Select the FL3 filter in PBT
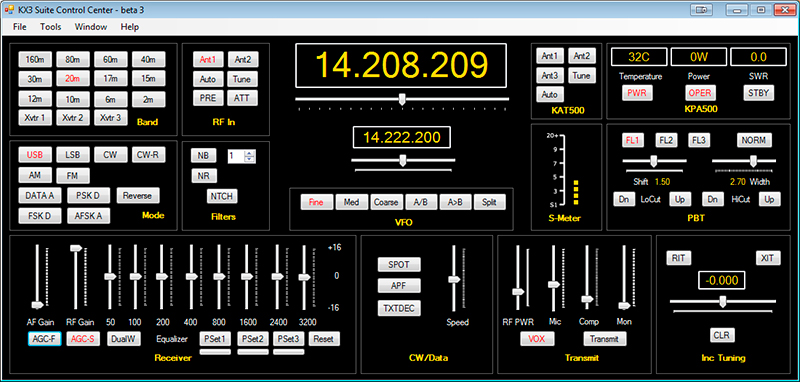The image size is (800, 382). pyautogui.click(x=698, y=140)
